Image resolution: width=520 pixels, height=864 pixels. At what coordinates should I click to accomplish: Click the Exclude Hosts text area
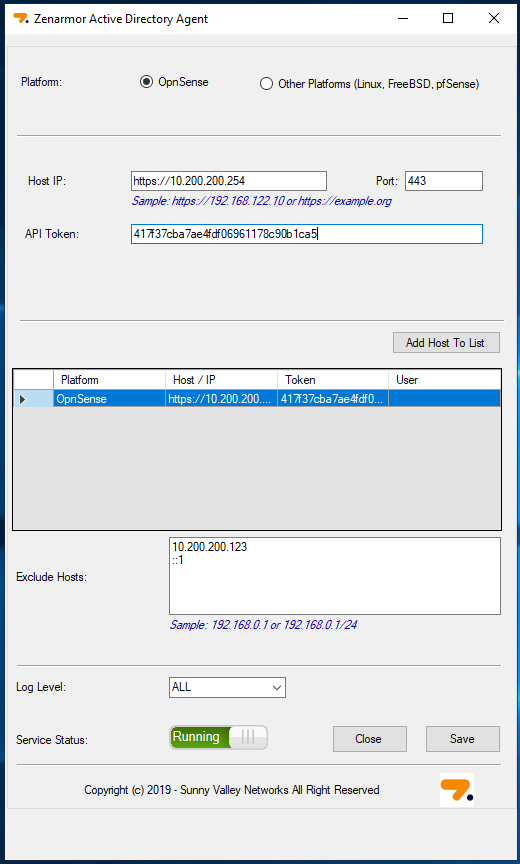coord(335,576)
